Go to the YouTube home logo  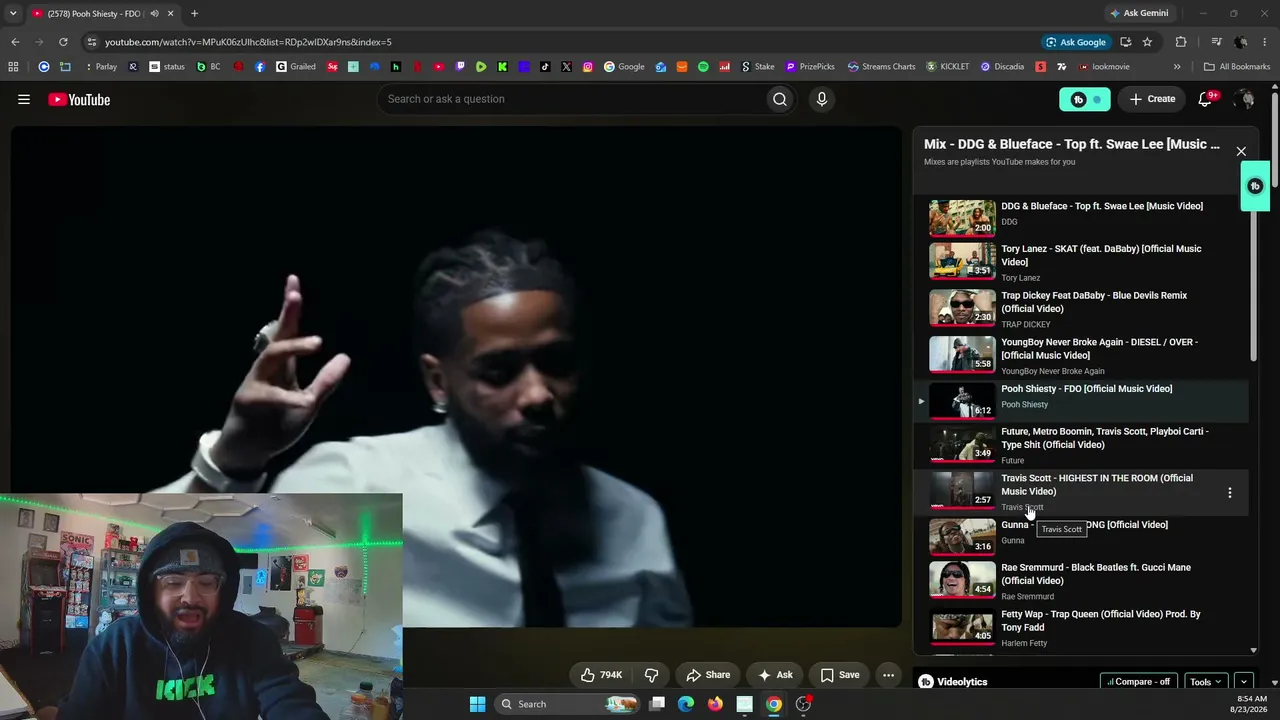(79, 99)
